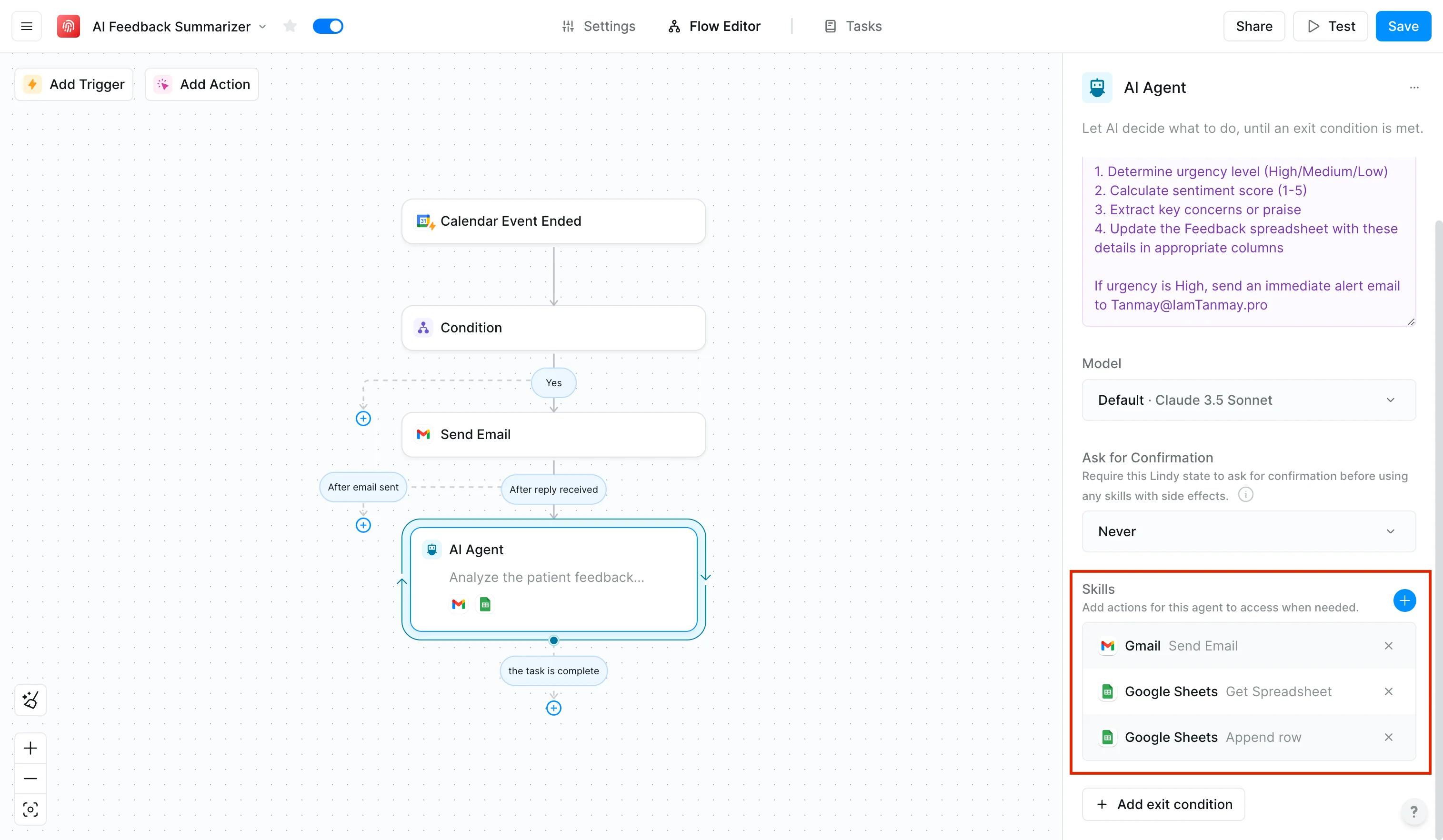This screenshot has height=840, width=1443.
Task: Remove Google Sheets Append row skill
Action: [x=1388, y=738]
